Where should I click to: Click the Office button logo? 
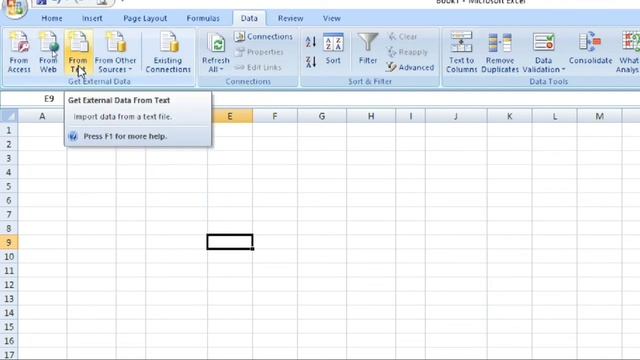coord(15,8)
